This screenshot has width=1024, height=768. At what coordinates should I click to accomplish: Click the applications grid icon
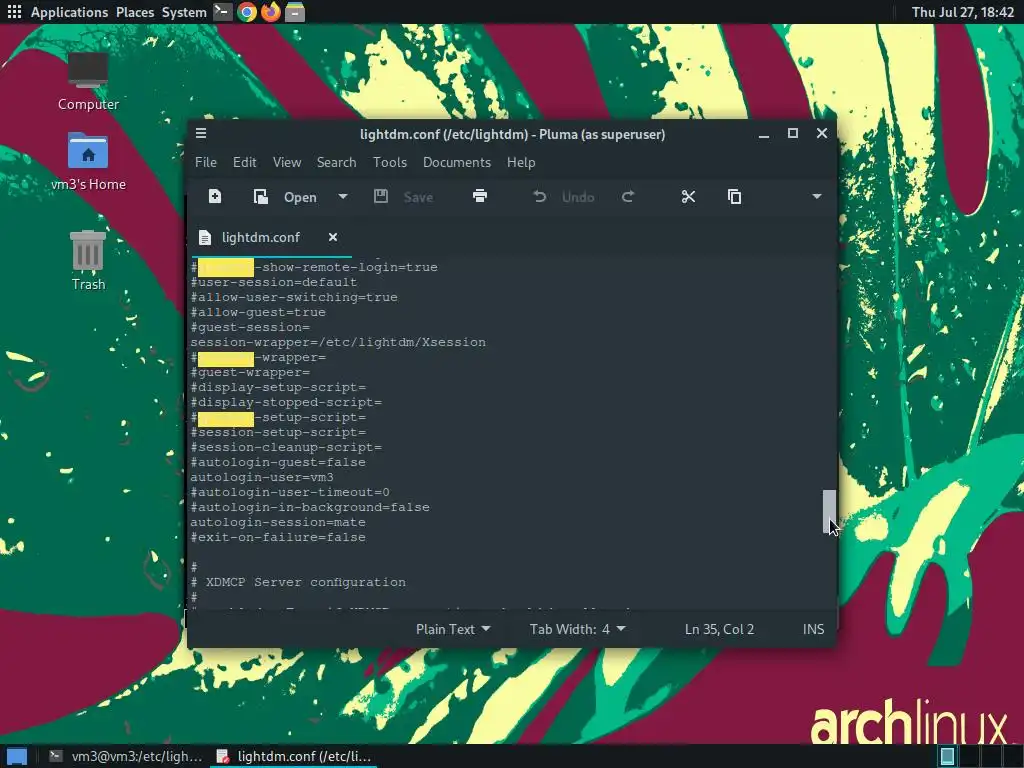point(14,12)
